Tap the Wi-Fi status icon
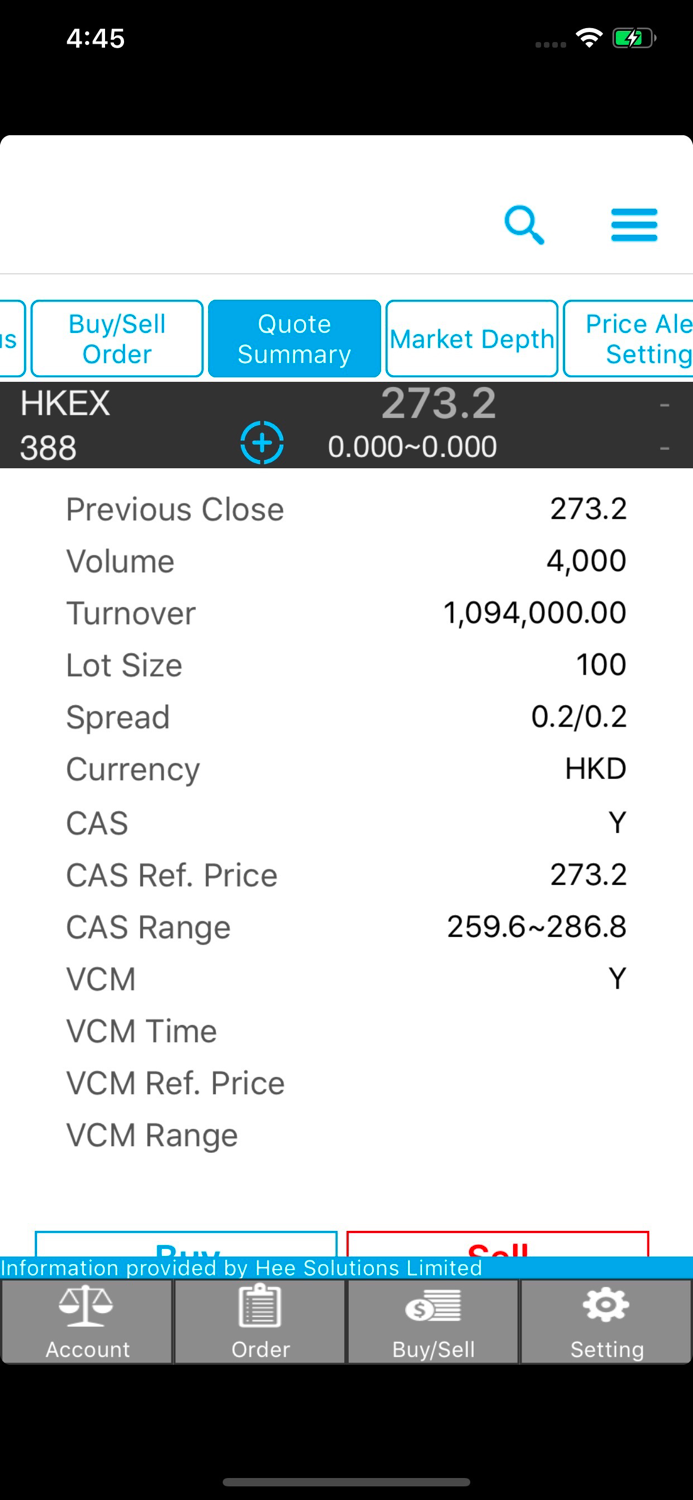 589,37
